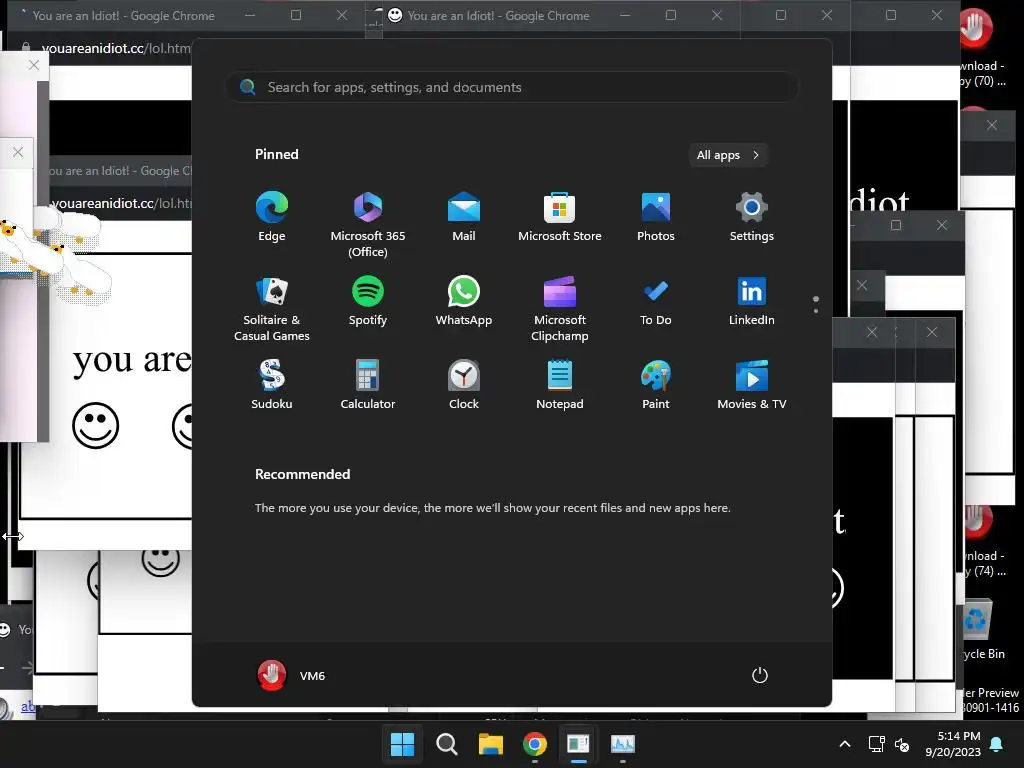Open the taskbar app with the highlighted underline
Screen dimensions: 1024x768
(x=578, y=744)
